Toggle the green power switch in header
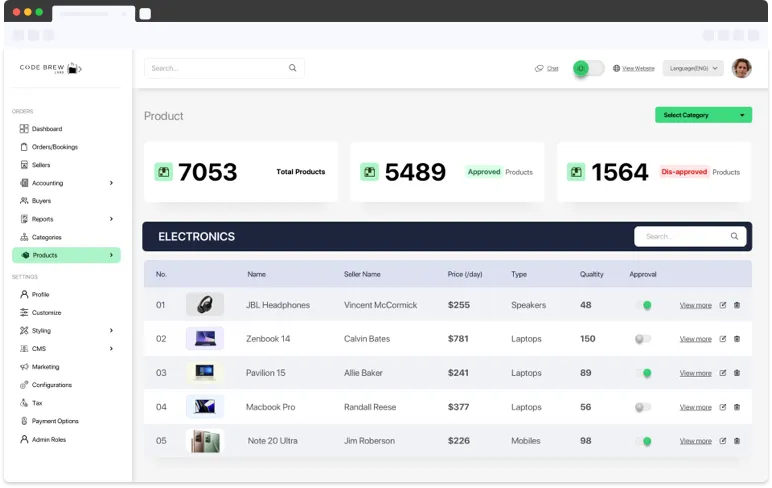Screen dimensions: 772x488 [x=588, y=68]
